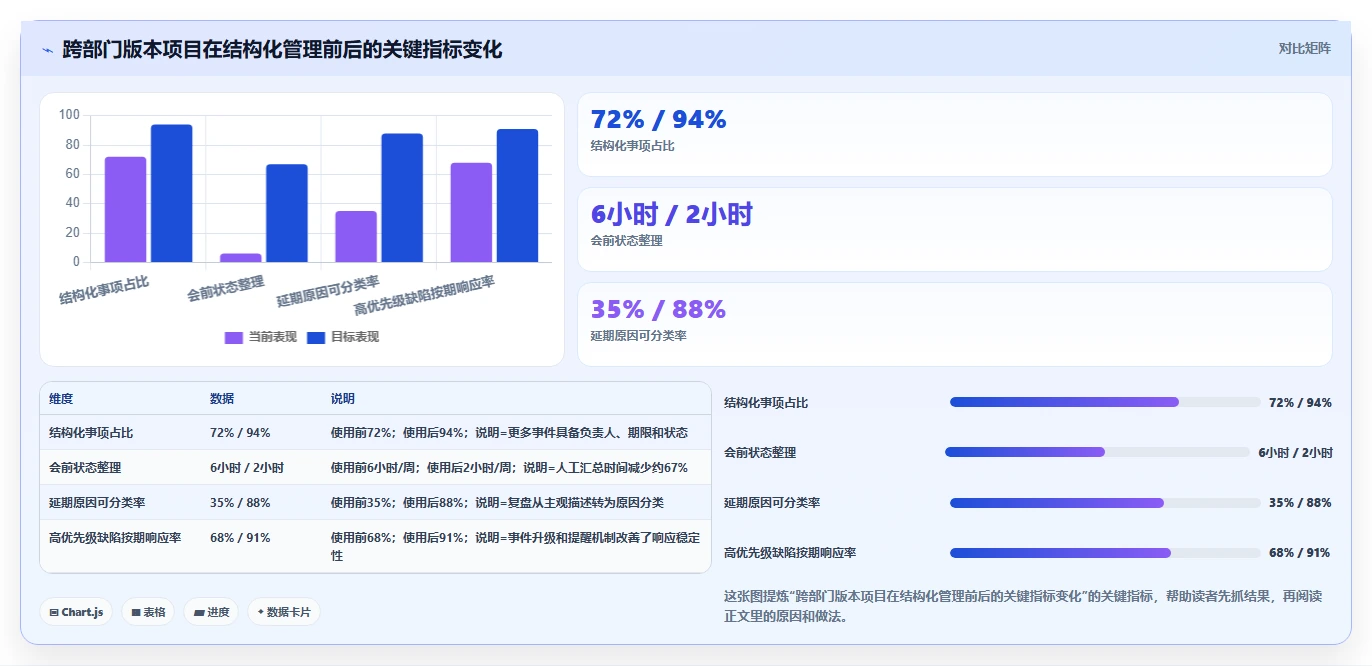Image resolution: width=1372 pixels, height=666 pixels.
Task: Click the 进度 chip icon
Action: click(x=199, y=612)
